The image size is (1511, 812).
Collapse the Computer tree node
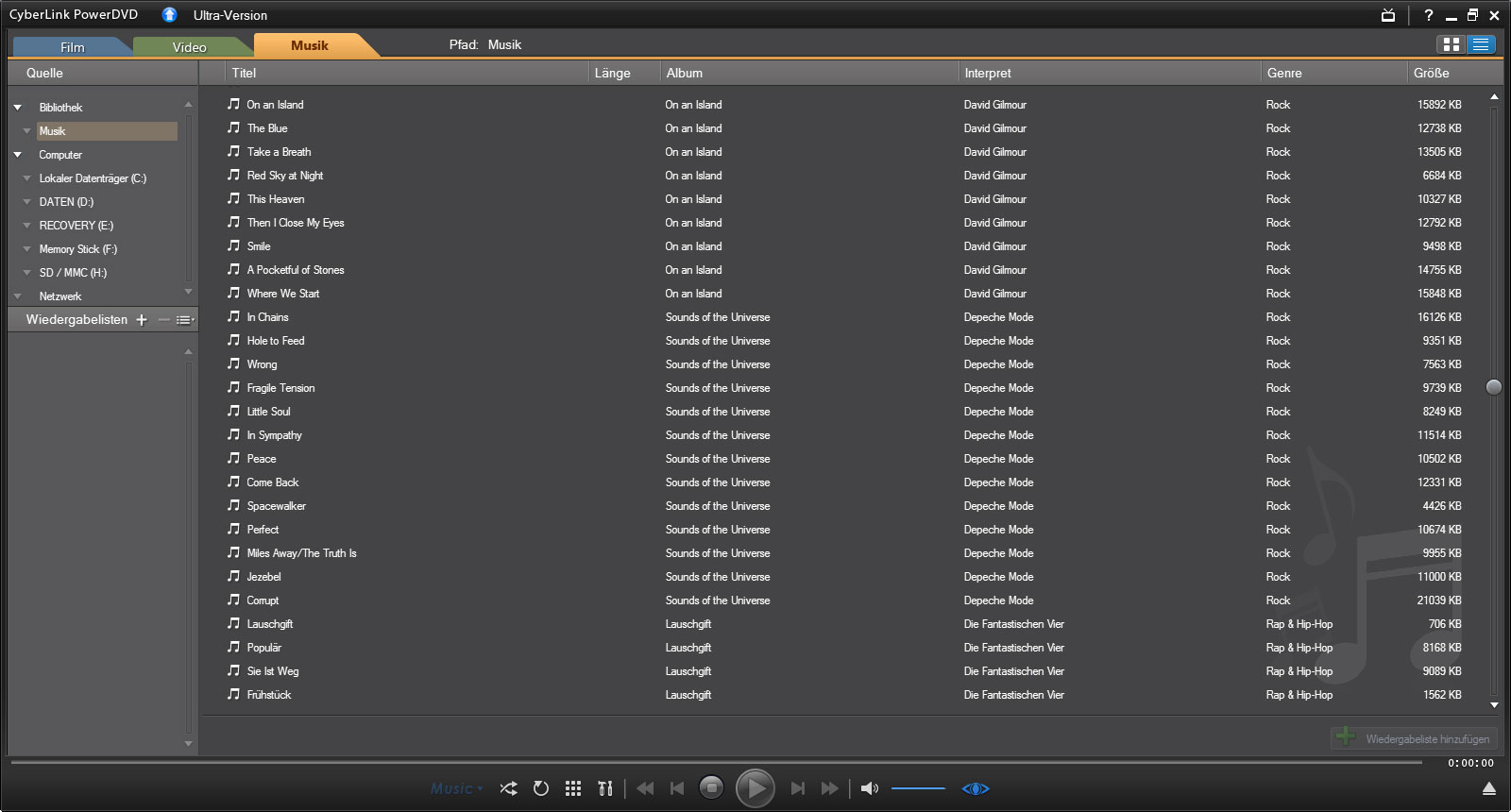[x=17, y=155]
